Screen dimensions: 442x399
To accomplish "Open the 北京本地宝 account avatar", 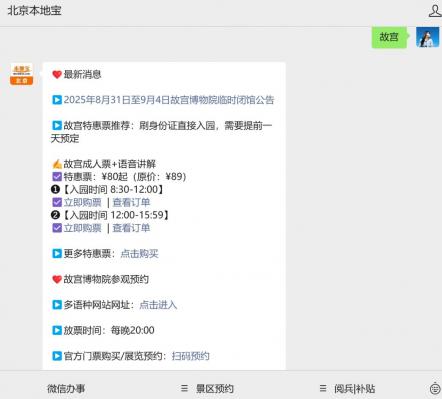I will (x=21, y=74).
